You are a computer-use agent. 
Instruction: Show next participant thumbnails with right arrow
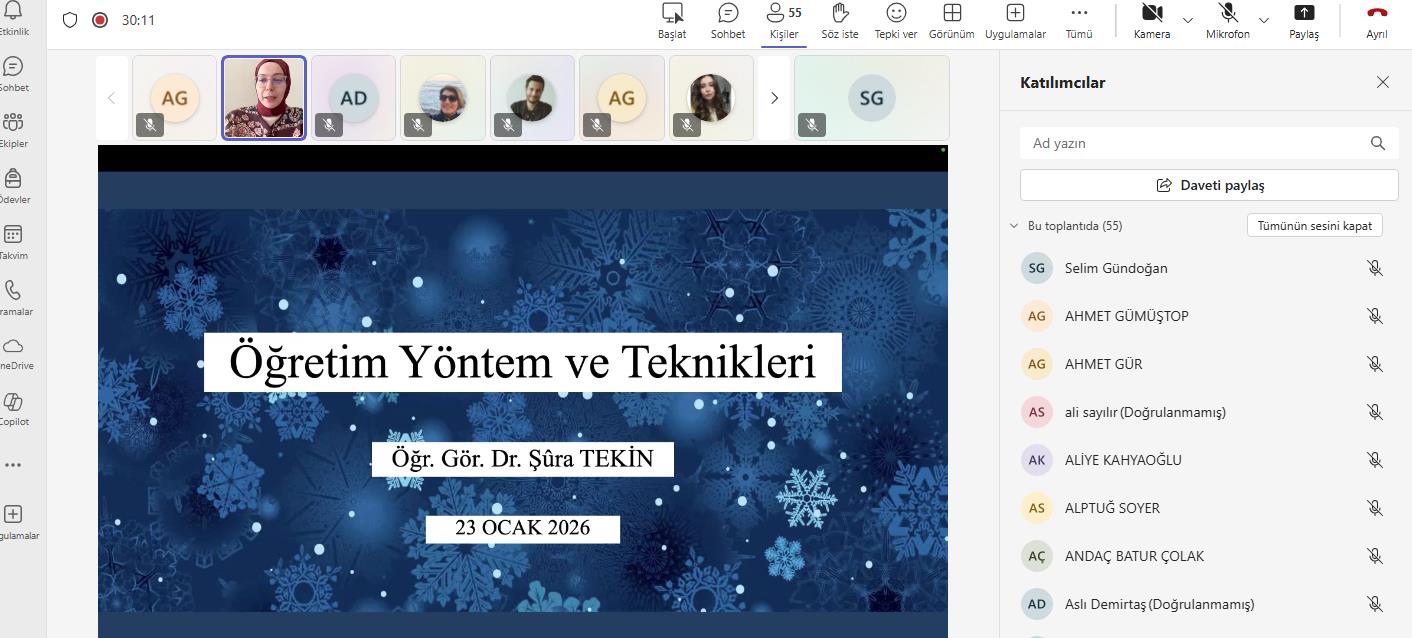coord(774,98)
